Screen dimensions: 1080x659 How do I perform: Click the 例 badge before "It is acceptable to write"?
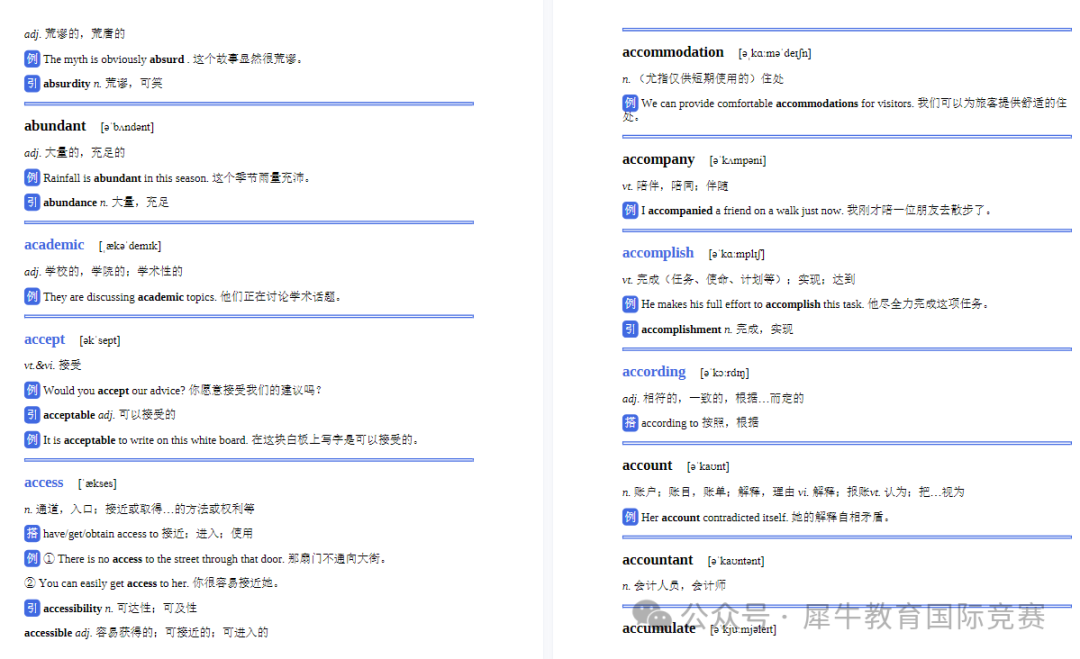[32, 439]
